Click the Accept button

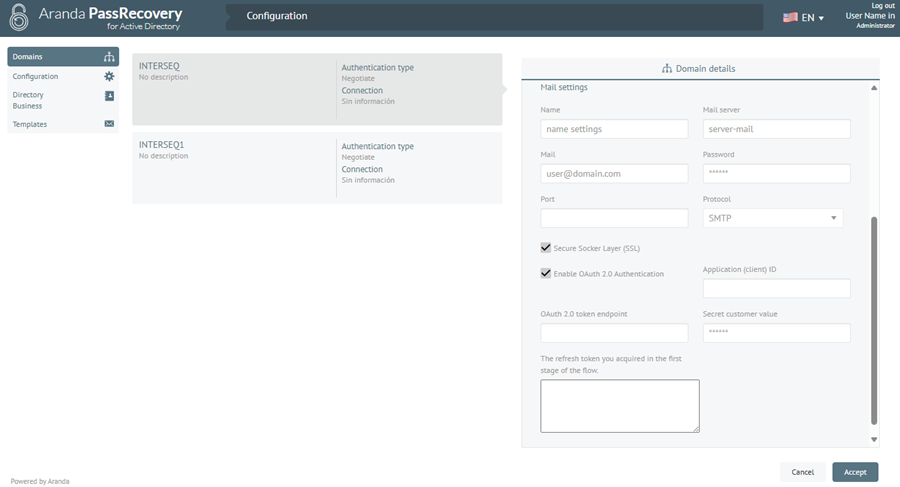pyautogui.click(x=855, y=472)
